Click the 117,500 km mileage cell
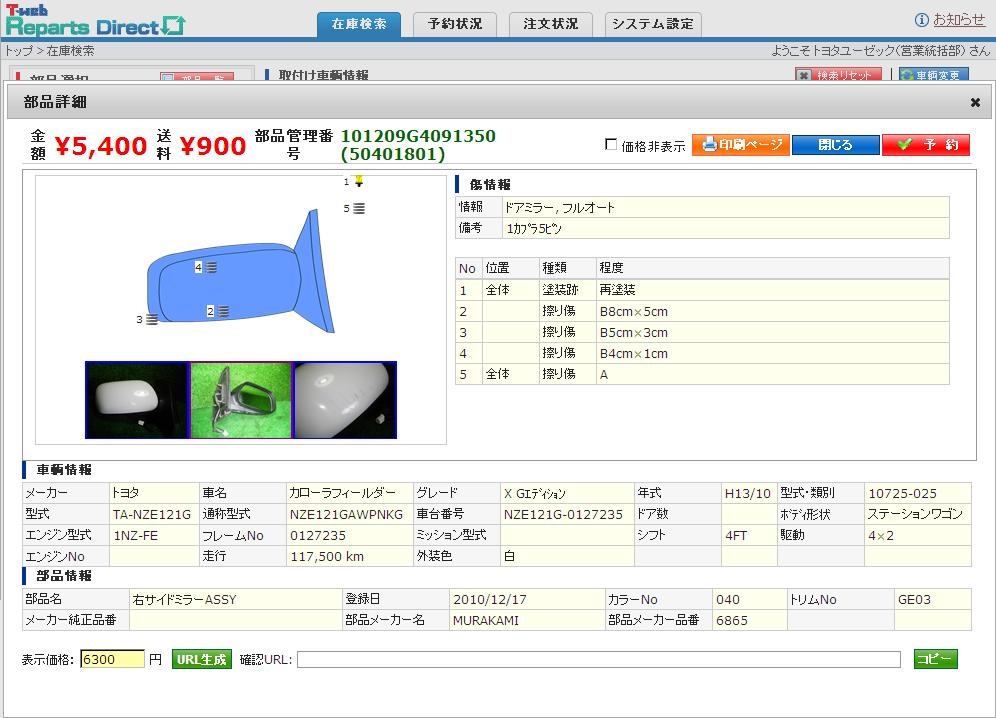Screen dimensions: 996x718 (350, 557)
